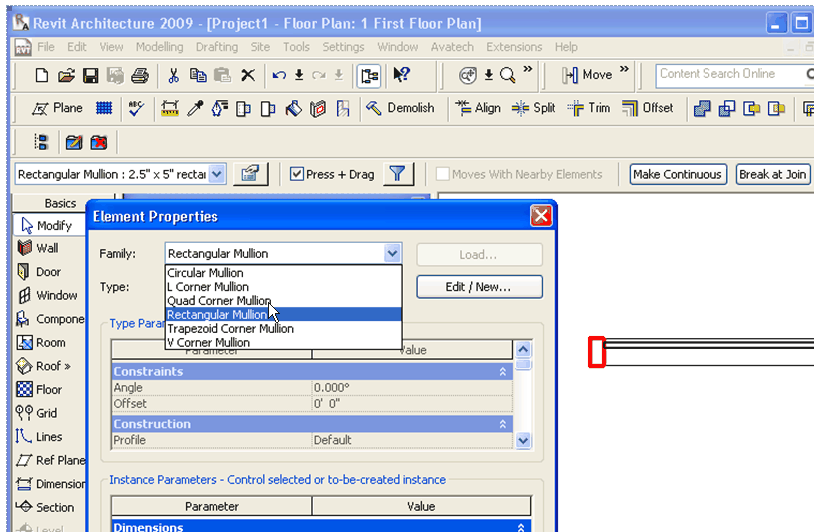Screen dimensions: 814x532
Task: Click the Match Type eyedropper icon
Action: [x=195, y=108]
